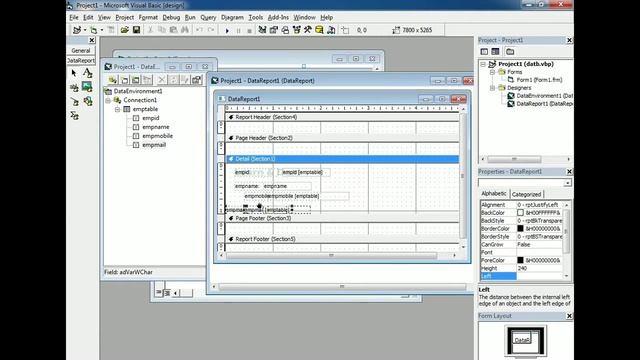This screenshot has height=360, width=640.
Task: Click Properties icon in DataEnvironment toolbar
Action: click(197, 80)
